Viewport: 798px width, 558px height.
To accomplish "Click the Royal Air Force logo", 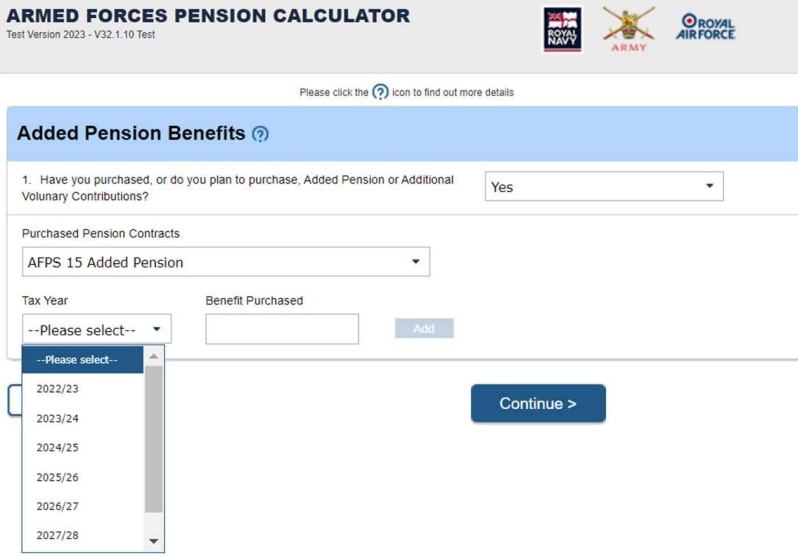I will click(705, 27).
